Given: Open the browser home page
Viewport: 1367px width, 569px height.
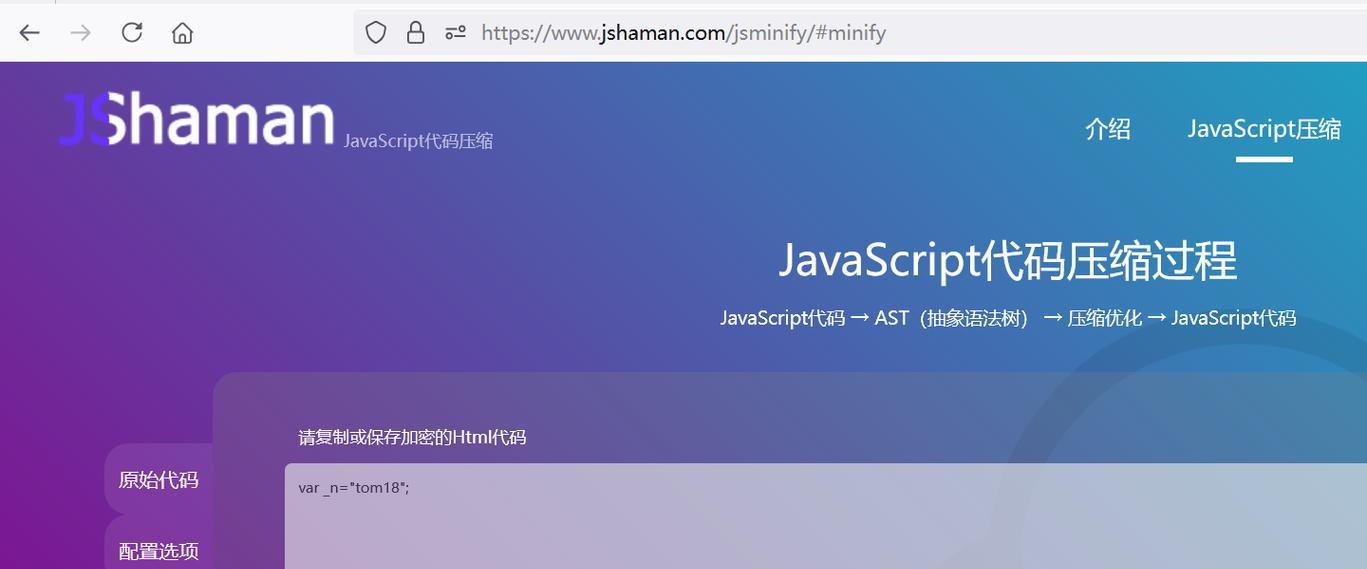Looking at the screenshot, I should click(x=182, y=33).
